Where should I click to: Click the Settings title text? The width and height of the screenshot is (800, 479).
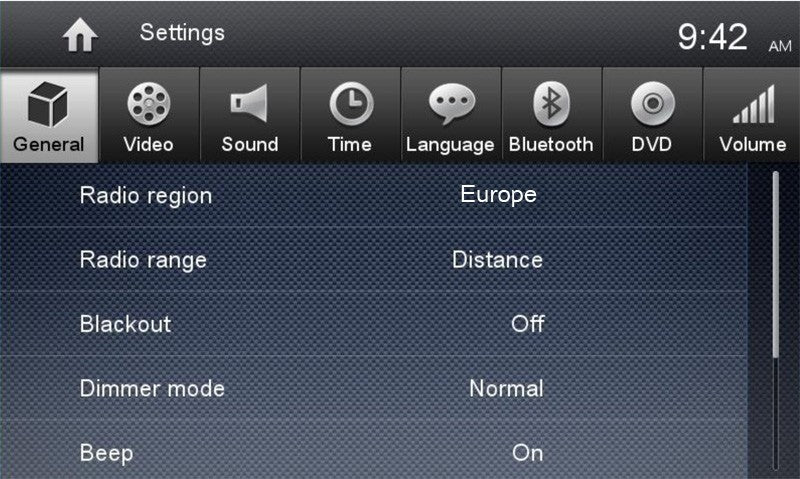[182, 33]
